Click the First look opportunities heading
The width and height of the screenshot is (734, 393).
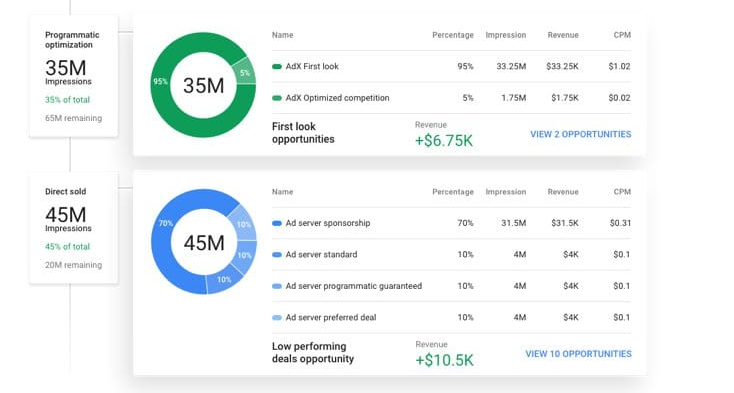pyautogui.click(x=303, y=133)
